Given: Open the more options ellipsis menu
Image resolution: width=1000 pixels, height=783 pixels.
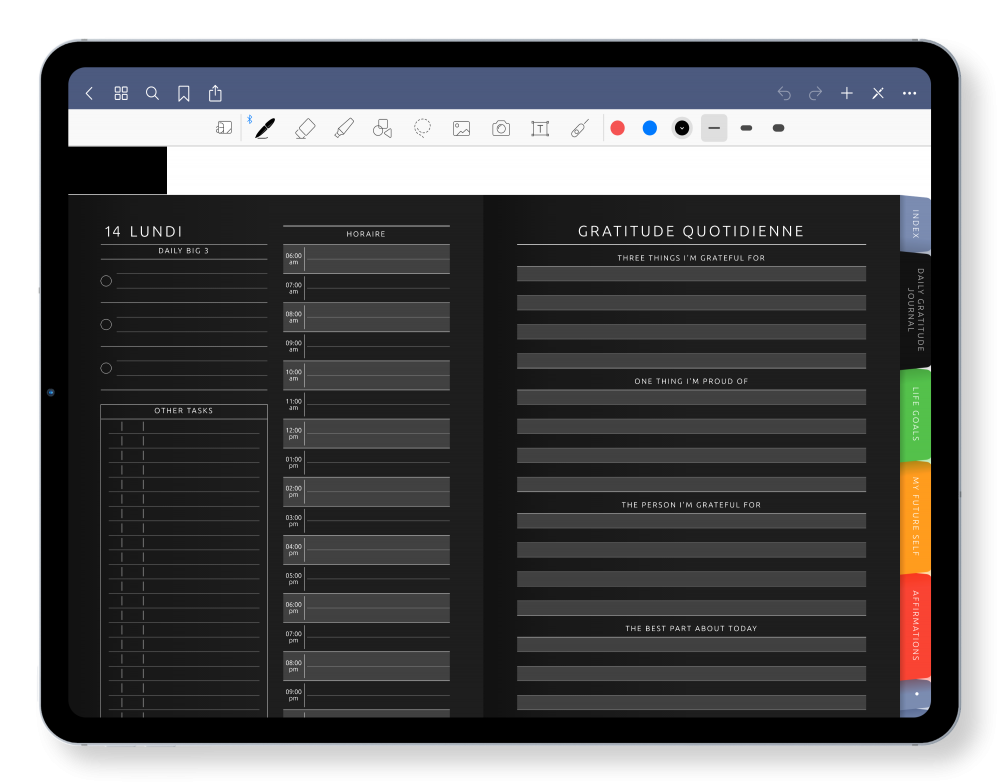Looking at the screenshot, I should [909, 94].
